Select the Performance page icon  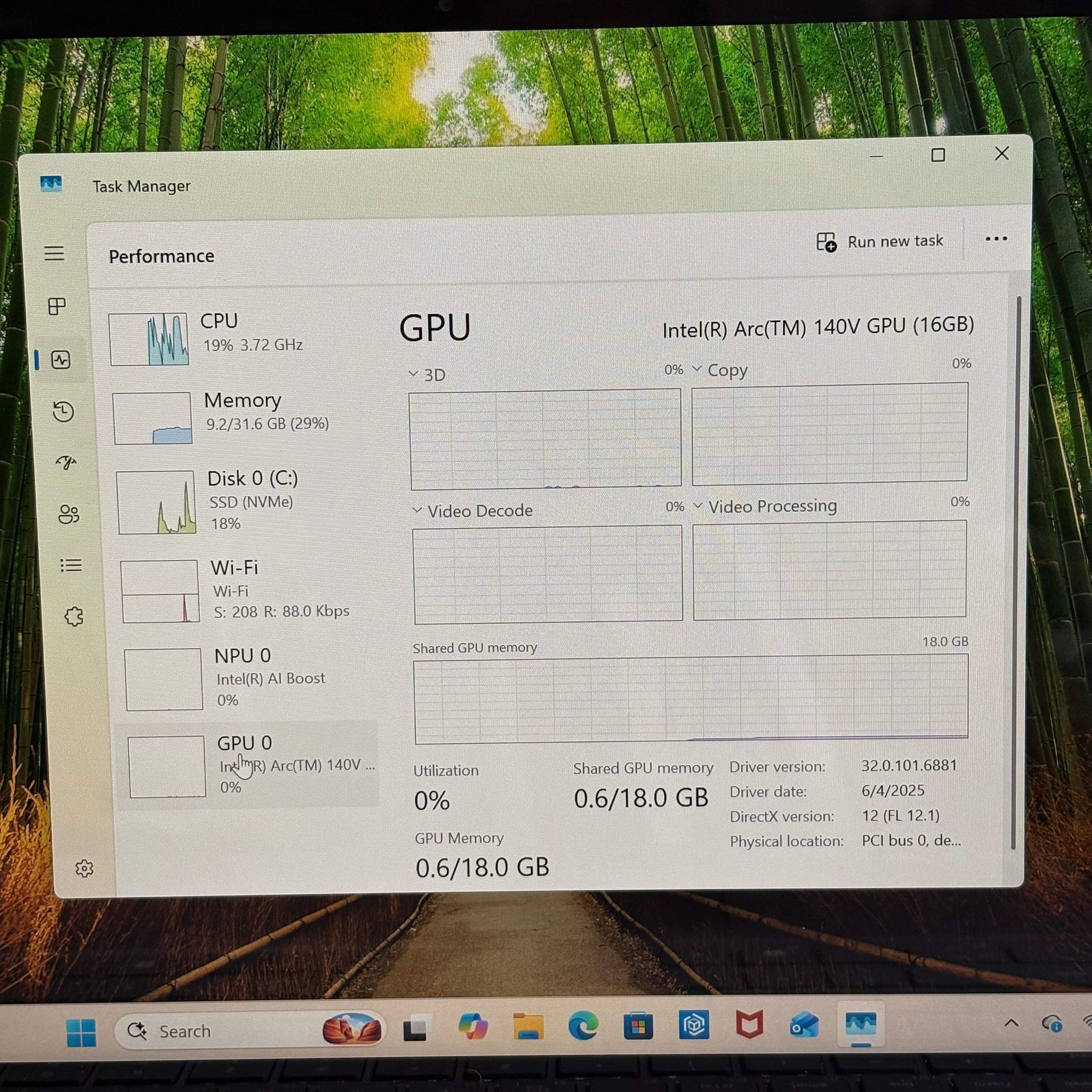click(61, 360)
